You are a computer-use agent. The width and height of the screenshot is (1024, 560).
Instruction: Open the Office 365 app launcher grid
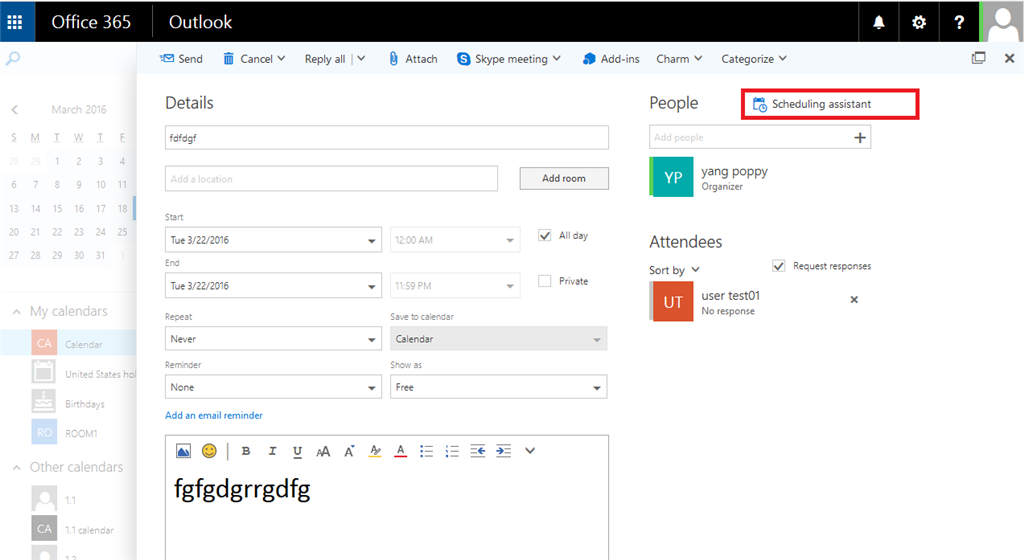(x=15, y=22)
